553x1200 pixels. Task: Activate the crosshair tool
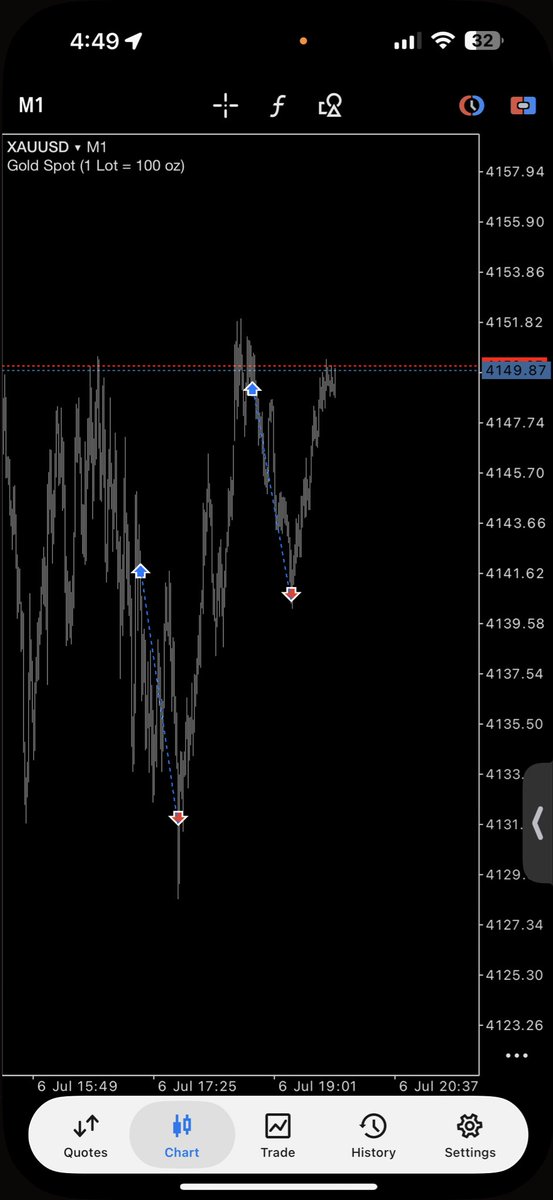[226, 106]
